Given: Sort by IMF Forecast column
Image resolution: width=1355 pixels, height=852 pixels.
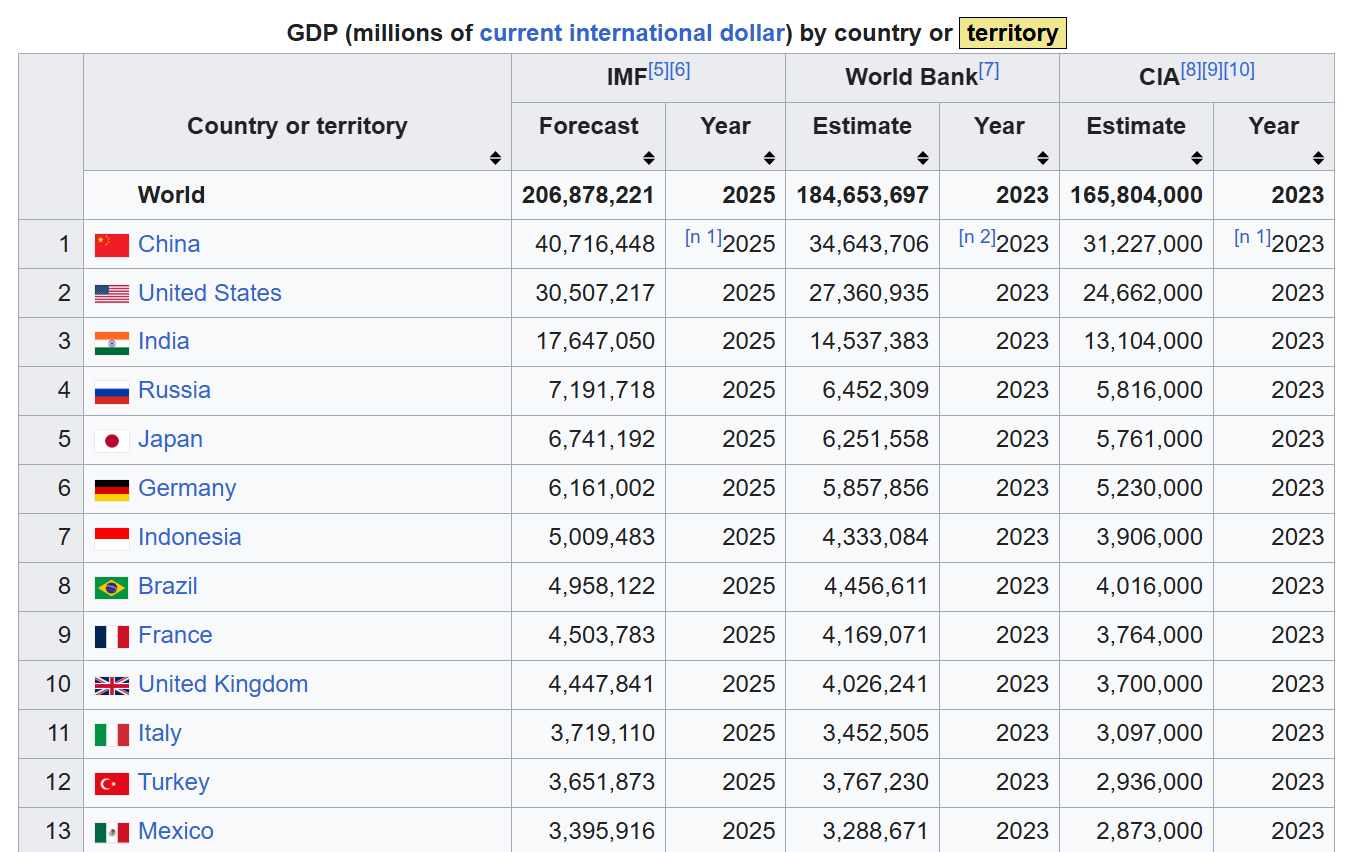Looking at the screenshot, I should click(x=649, y=158).
